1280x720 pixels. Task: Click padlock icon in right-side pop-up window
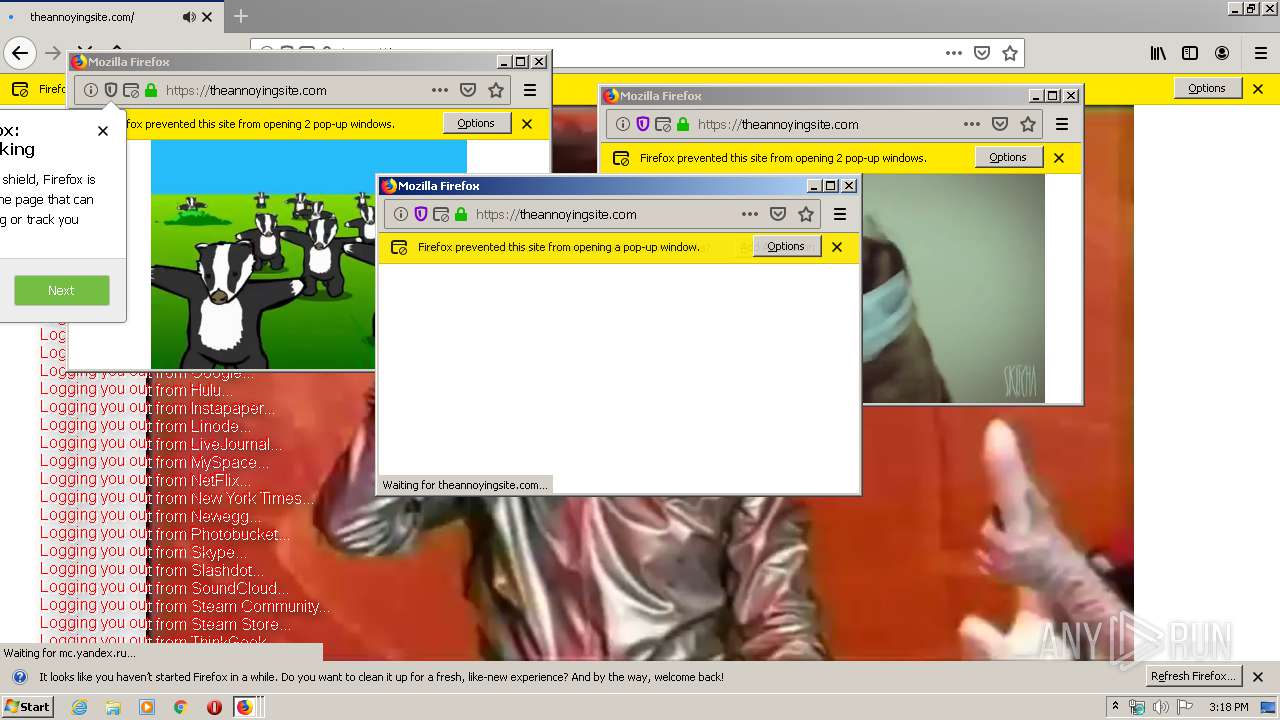[683, 124]
